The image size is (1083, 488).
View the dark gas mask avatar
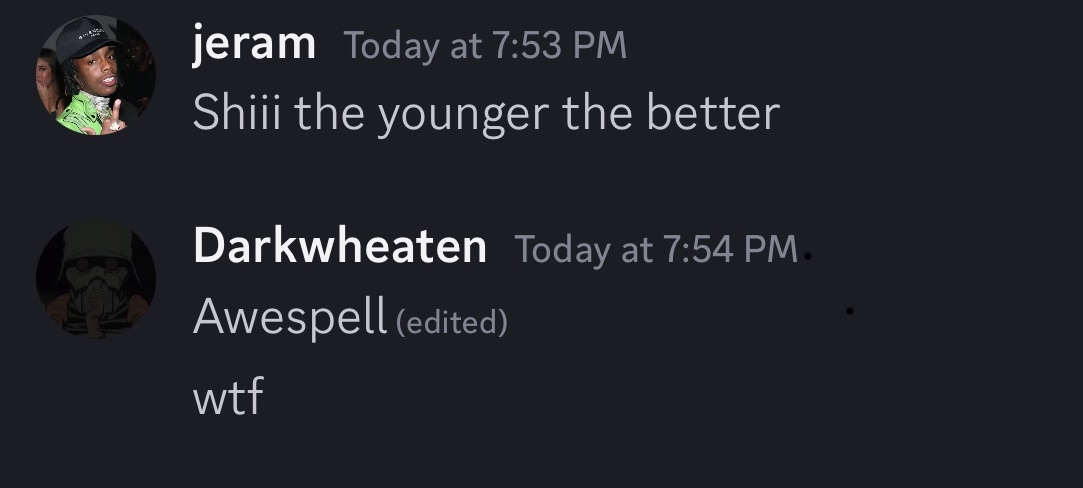(x=96, y=278)
